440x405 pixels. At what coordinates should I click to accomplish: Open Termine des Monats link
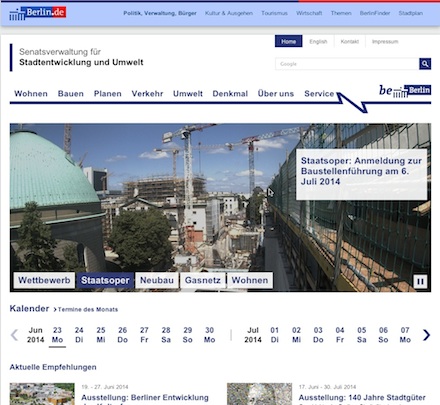(88, 310)
